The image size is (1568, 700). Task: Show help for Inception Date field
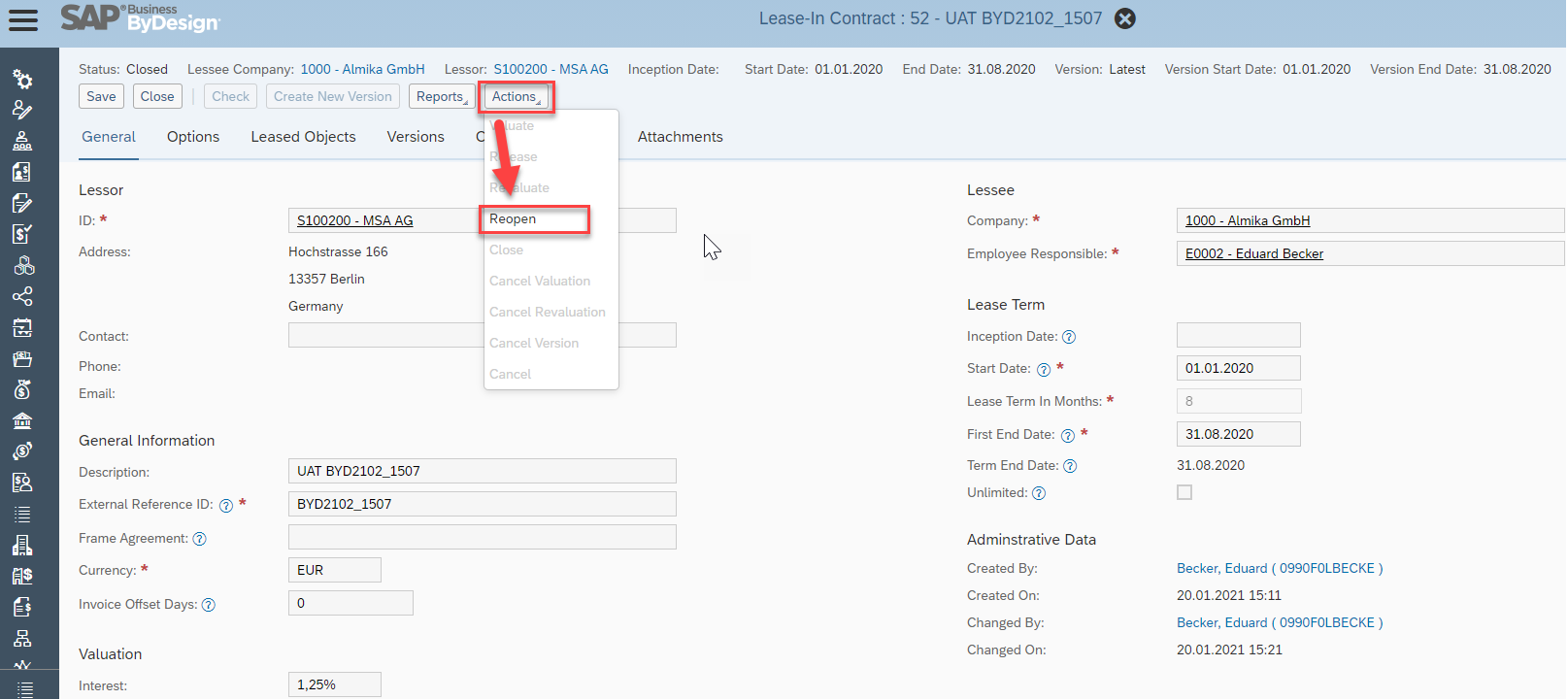click(x=1069, y=337)
